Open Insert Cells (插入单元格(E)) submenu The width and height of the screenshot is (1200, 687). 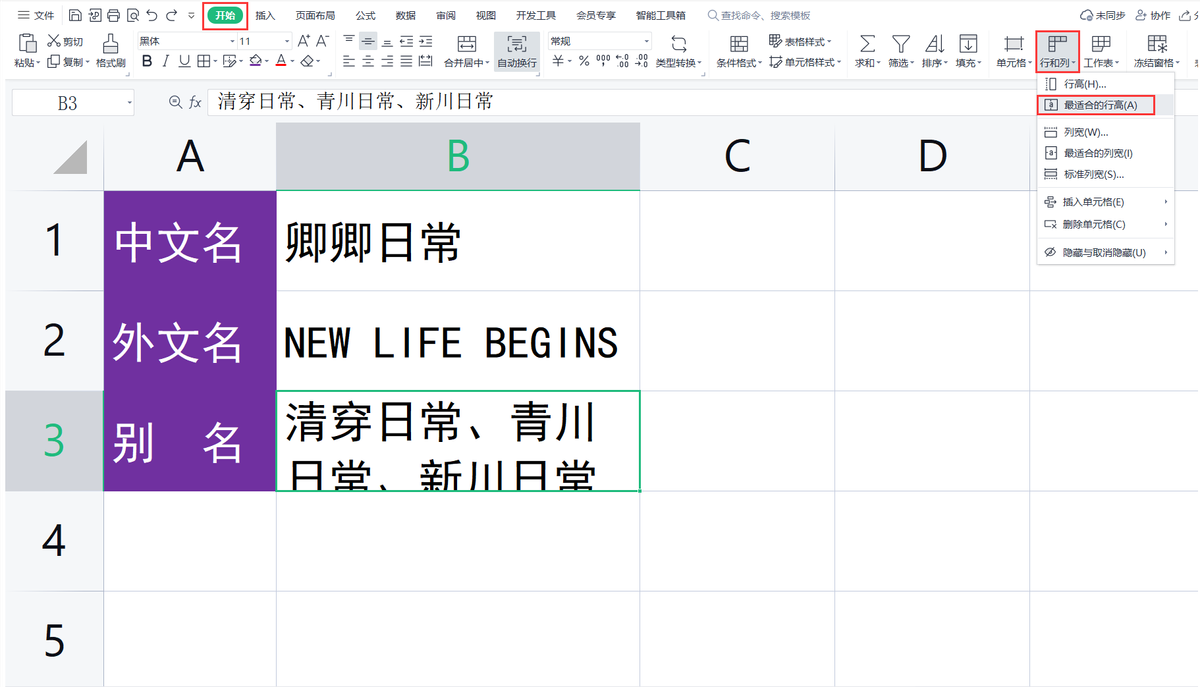1105,202
